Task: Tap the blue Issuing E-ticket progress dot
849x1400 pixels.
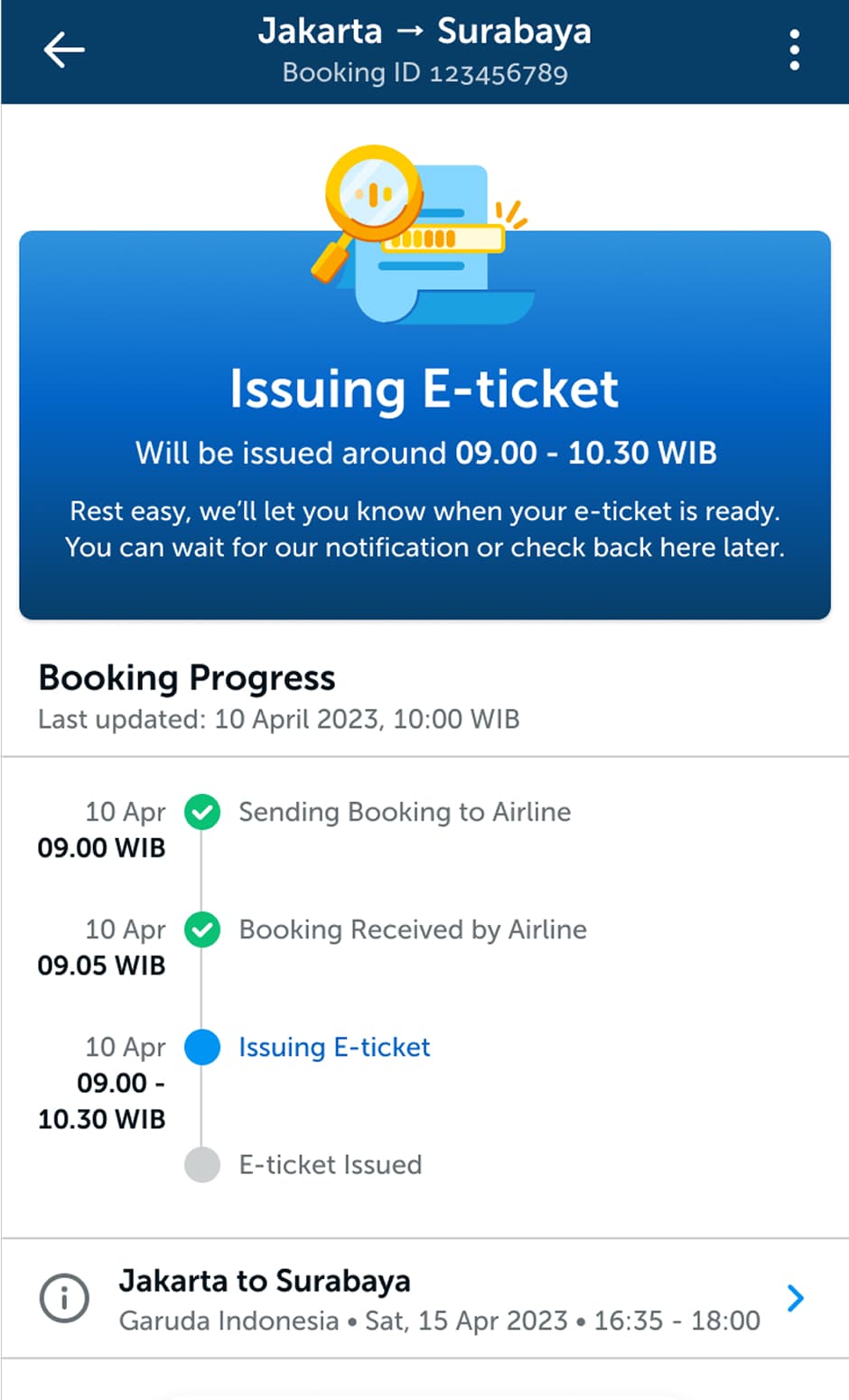Action: (202, 1047)
